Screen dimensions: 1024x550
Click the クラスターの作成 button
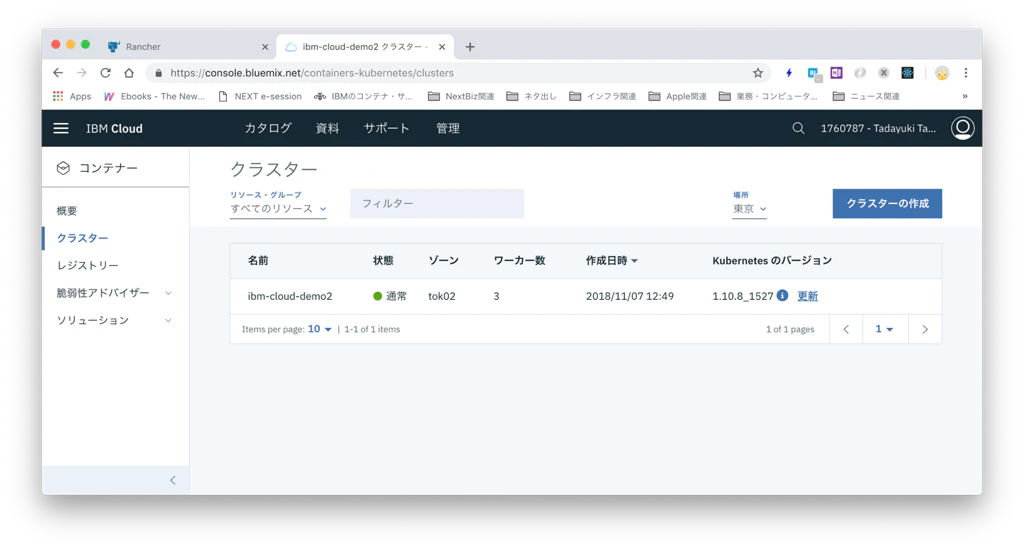click(887, 203)
